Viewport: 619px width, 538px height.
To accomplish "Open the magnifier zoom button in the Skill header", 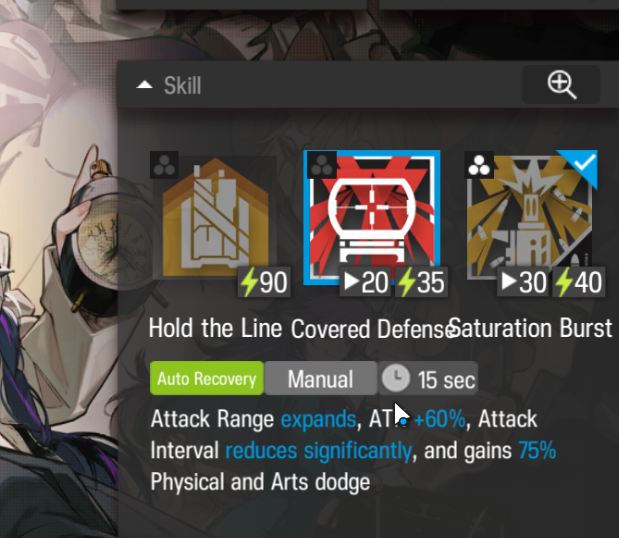I will 561,84.
